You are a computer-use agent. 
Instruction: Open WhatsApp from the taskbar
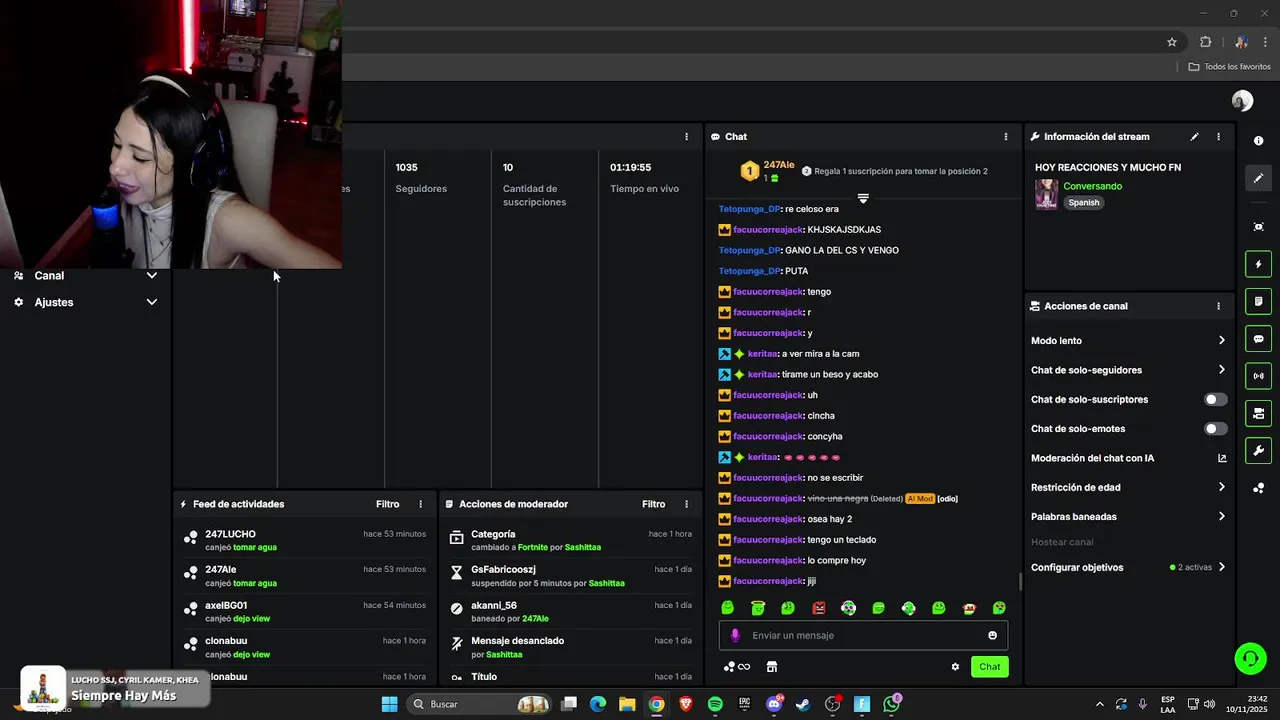click(891, 704)
